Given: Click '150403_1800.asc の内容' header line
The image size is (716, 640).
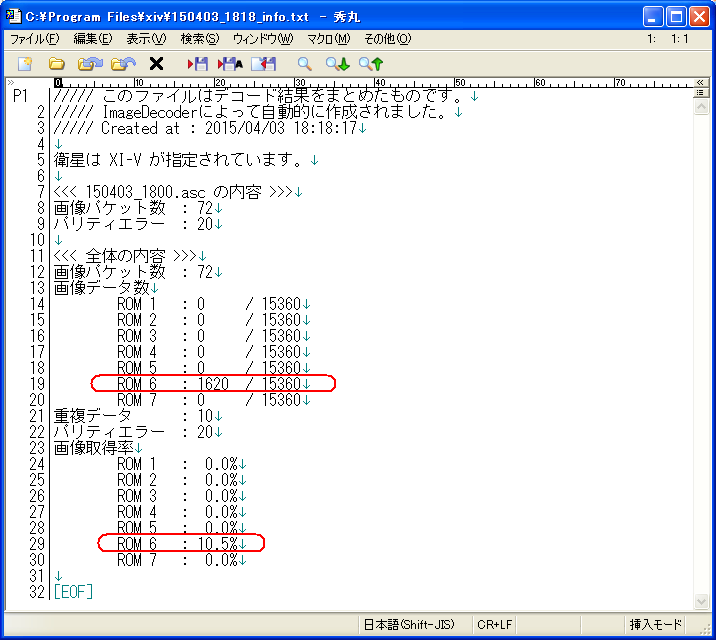Looking at the screenshot, I should (178, 192).
